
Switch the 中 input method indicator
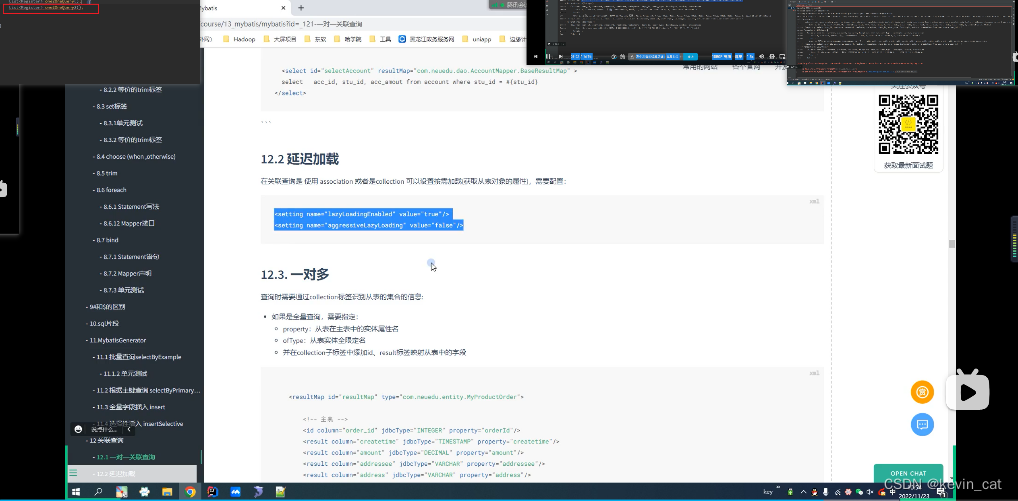tap(893, 491)
